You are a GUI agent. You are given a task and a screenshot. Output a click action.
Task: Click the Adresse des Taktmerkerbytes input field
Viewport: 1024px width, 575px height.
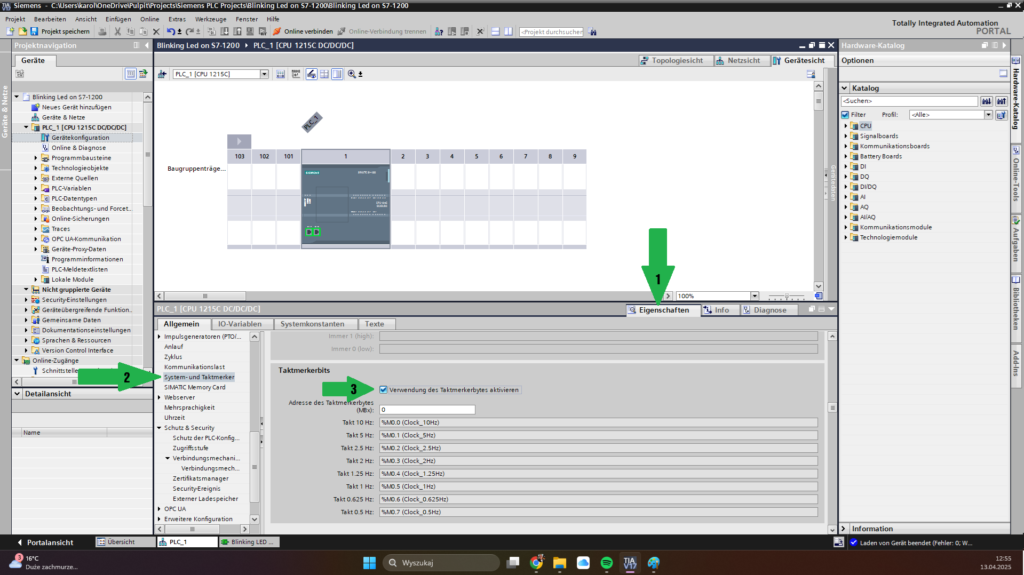pos(427,410)
